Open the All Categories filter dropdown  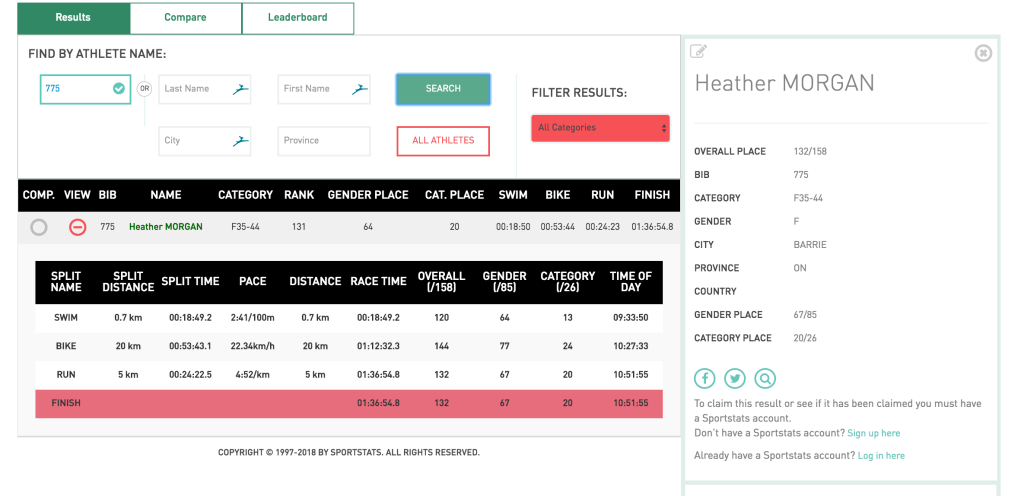[x=600, y=128]
